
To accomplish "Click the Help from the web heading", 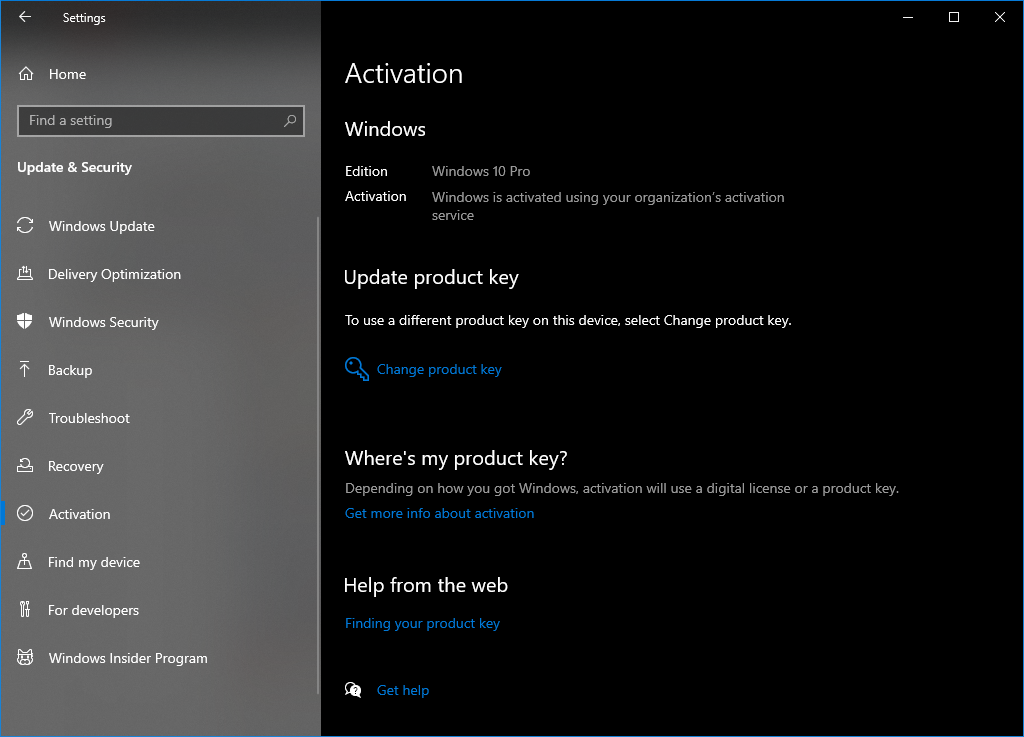I will 426,585.
